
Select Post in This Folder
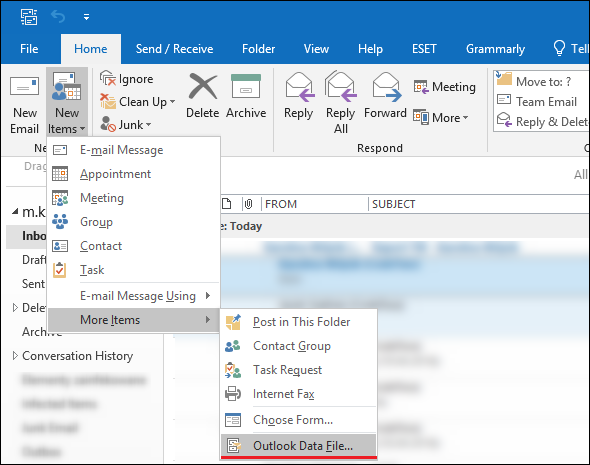[299, 322]
